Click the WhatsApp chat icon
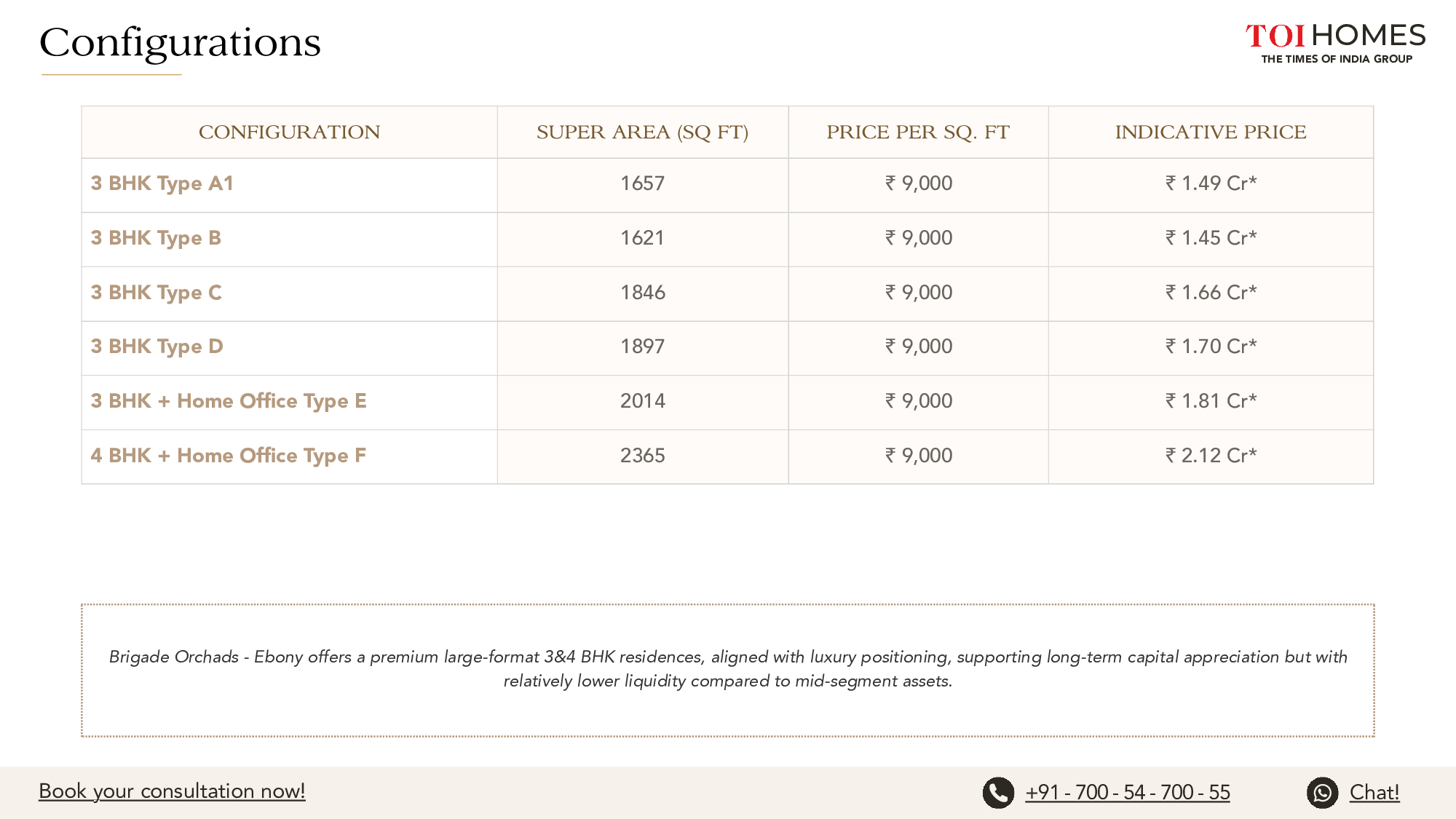 coord(1322,793)
